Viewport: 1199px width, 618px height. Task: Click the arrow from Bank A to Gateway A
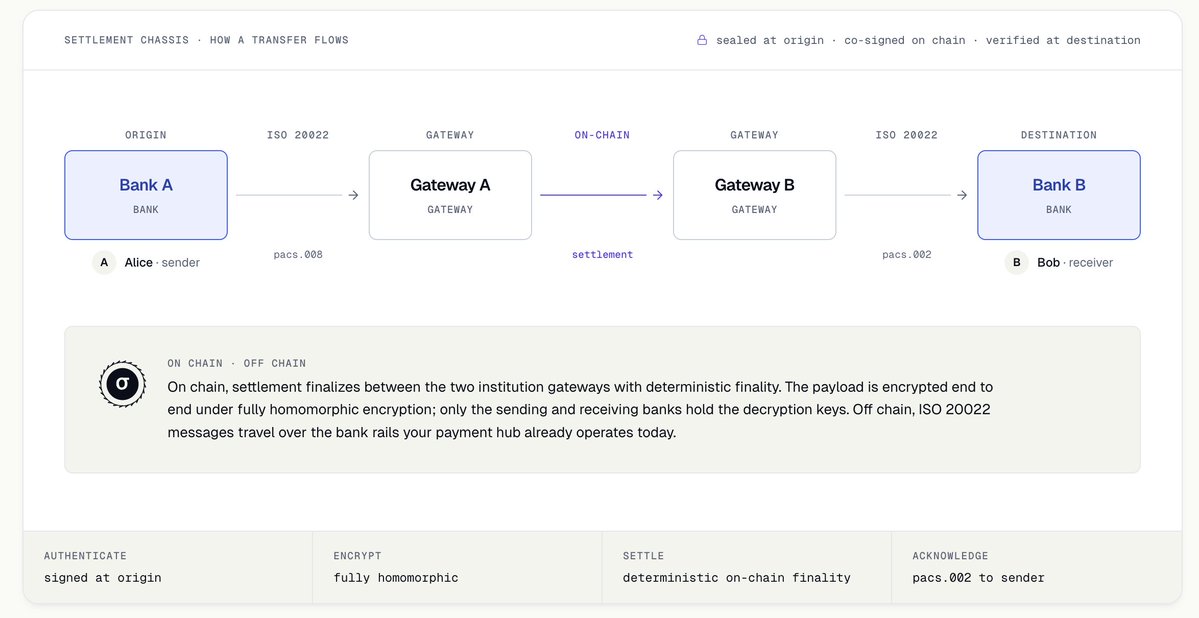coord(297,195)
